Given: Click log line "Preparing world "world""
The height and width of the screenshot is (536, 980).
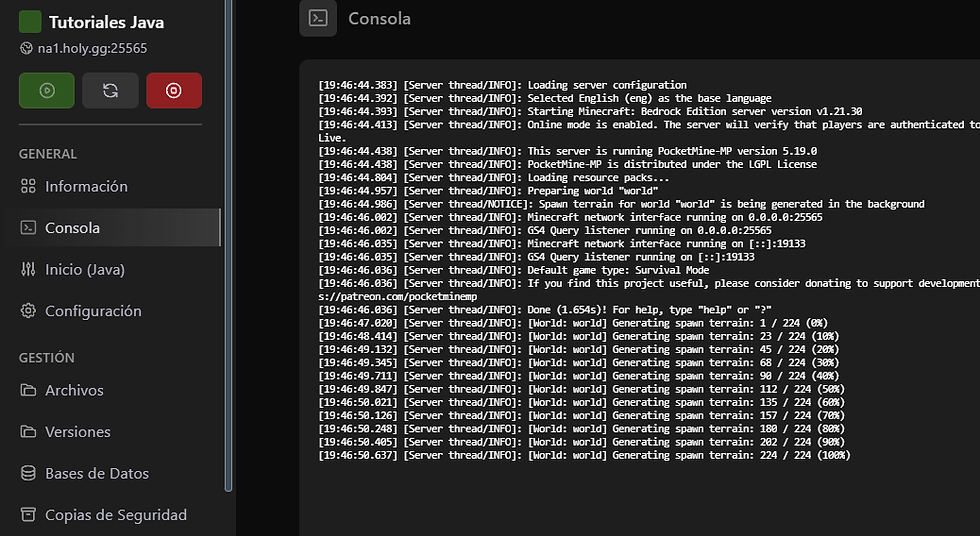Looking at the screenshot, I should tap(488, 191).
